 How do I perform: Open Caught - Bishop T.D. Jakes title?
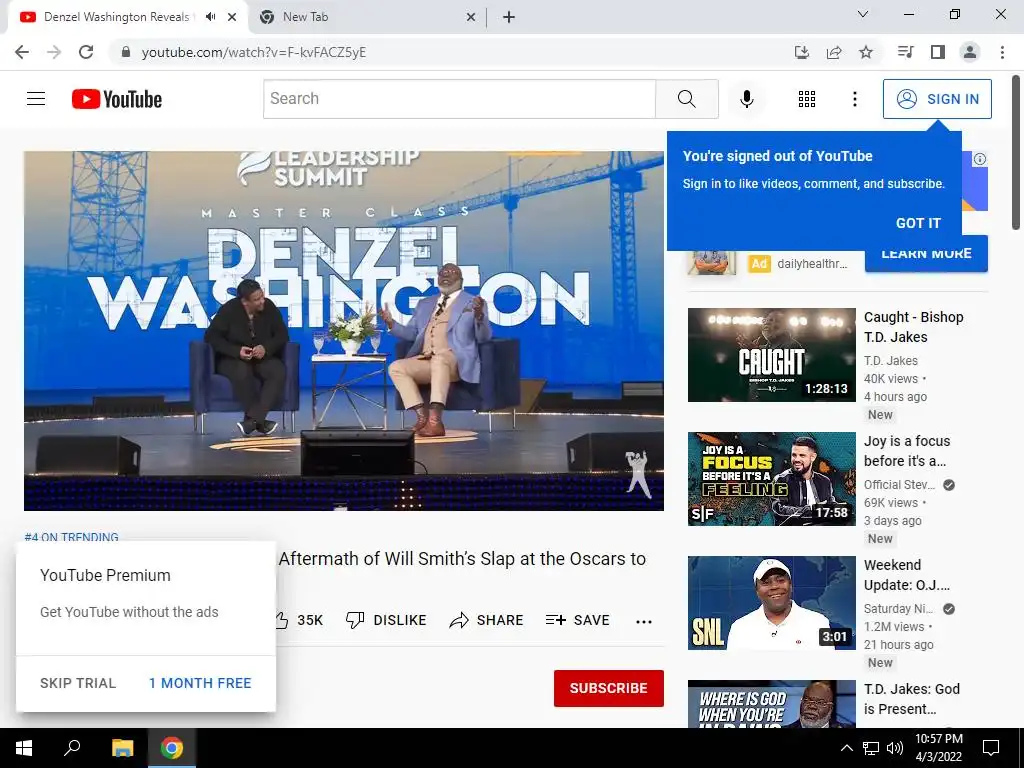[x=913, y=327]
